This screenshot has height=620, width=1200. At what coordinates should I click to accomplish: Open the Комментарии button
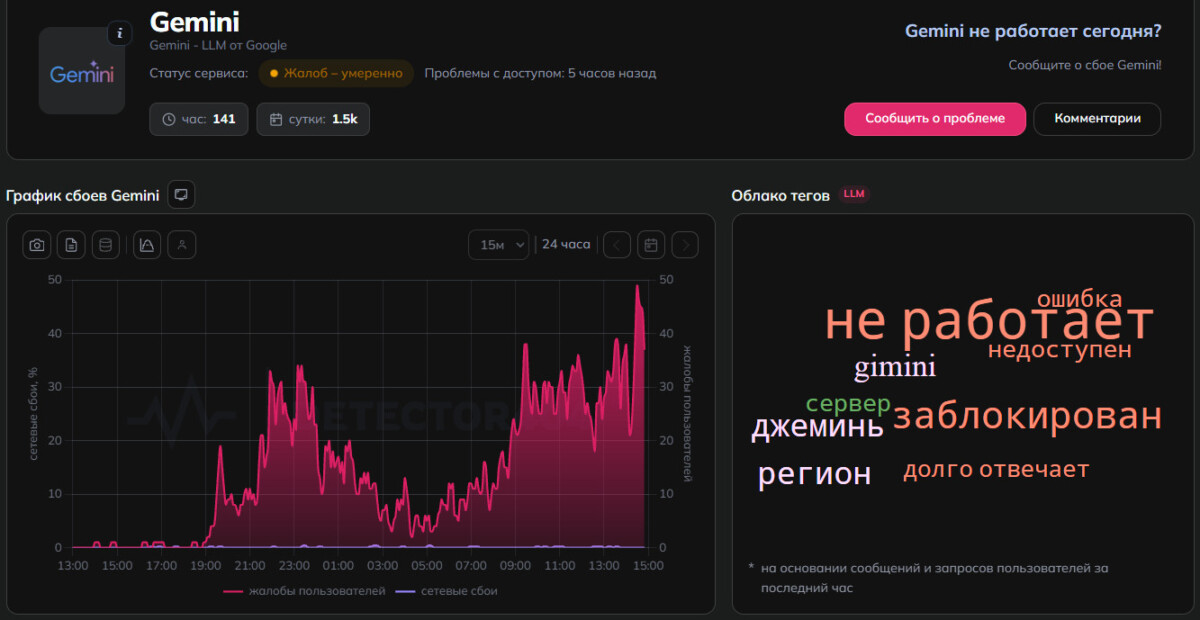click(x=1097, y=118)
